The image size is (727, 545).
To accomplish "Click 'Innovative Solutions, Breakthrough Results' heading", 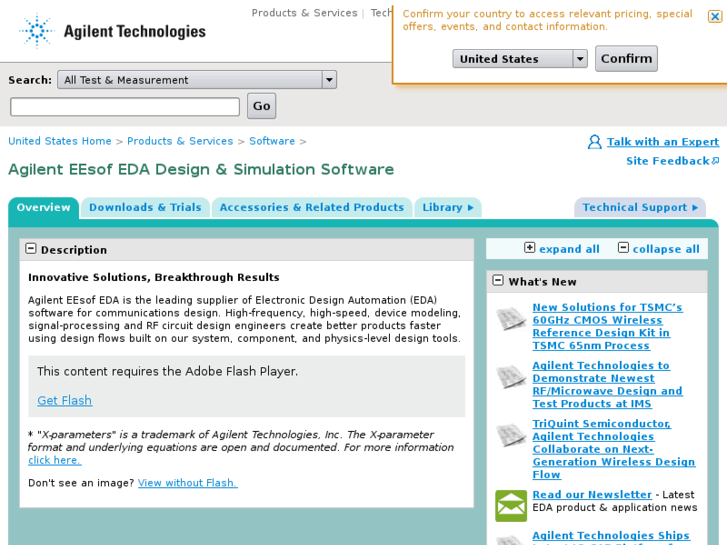I will click(154, 277).
